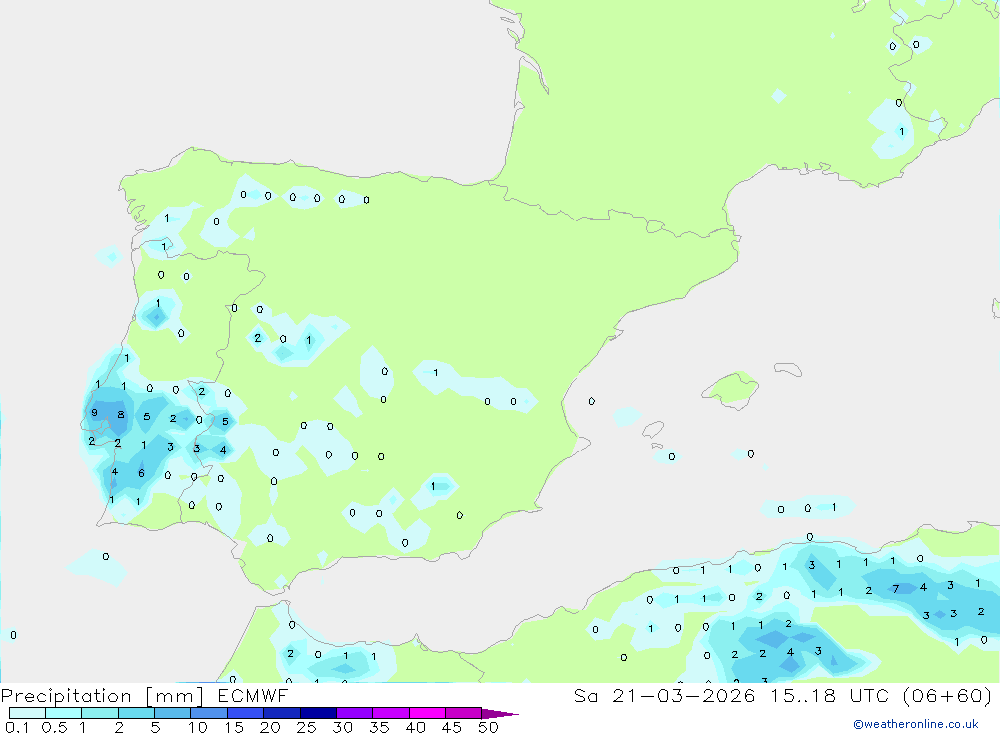Click the legend label 25
Image resolution: width=1000 pixels, height=733 pixels.
306,727
